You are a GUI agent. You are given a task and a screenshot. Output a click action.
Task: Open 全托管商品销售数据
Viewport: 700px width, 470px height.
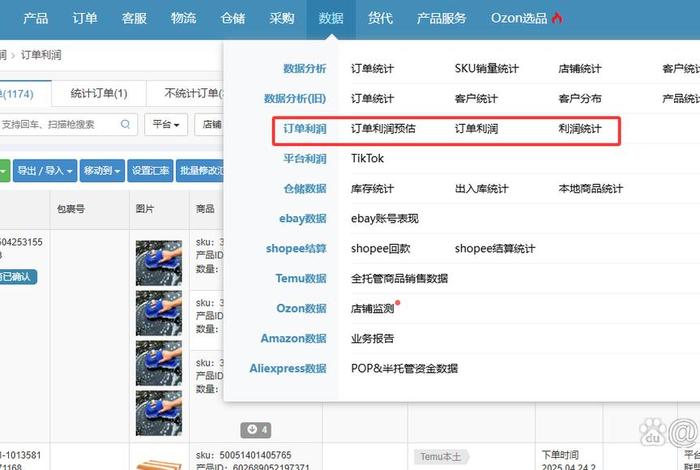[x=399, y=279]
